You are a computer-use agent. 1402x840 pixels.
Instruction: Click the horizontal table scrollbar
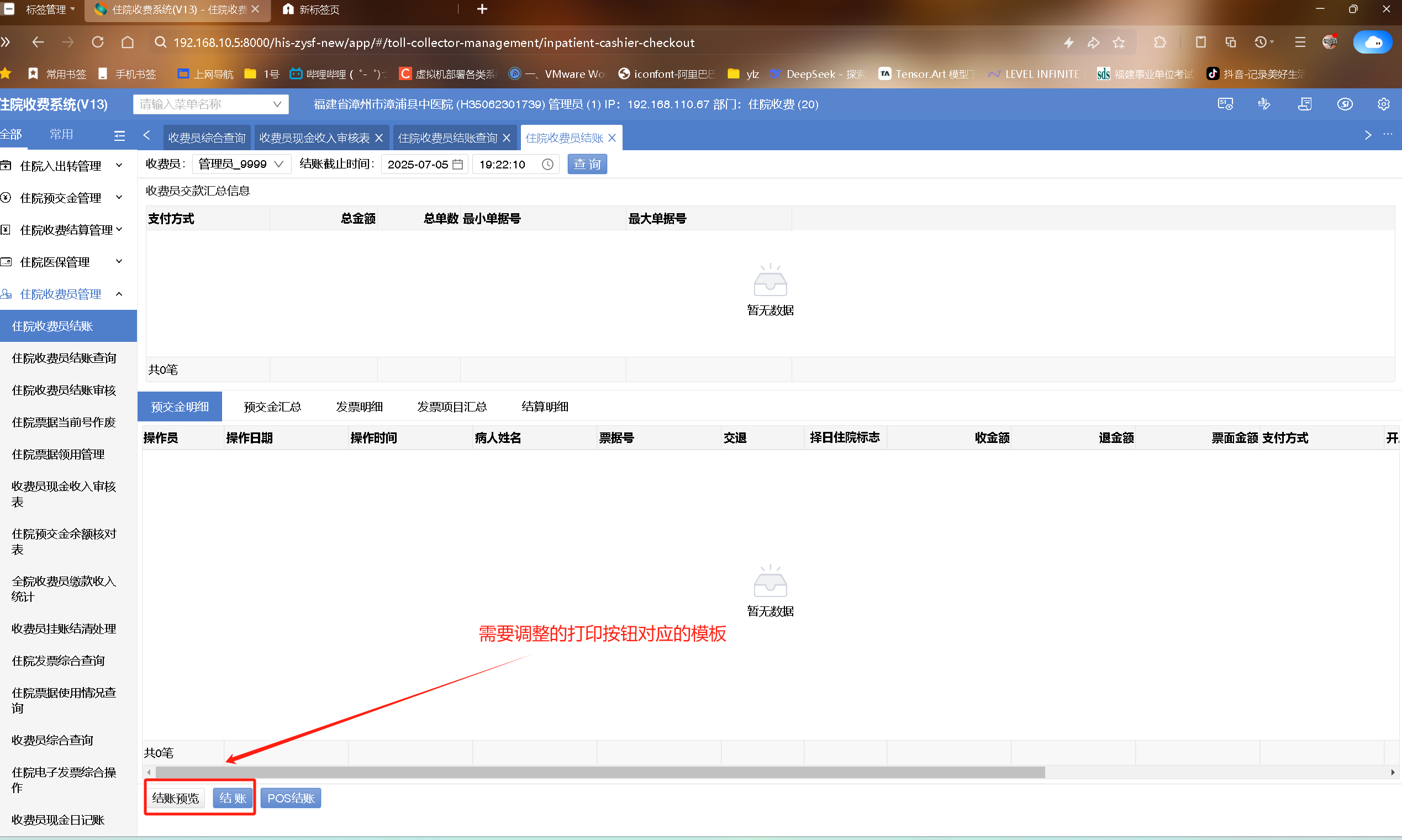(x=600, y=772)
